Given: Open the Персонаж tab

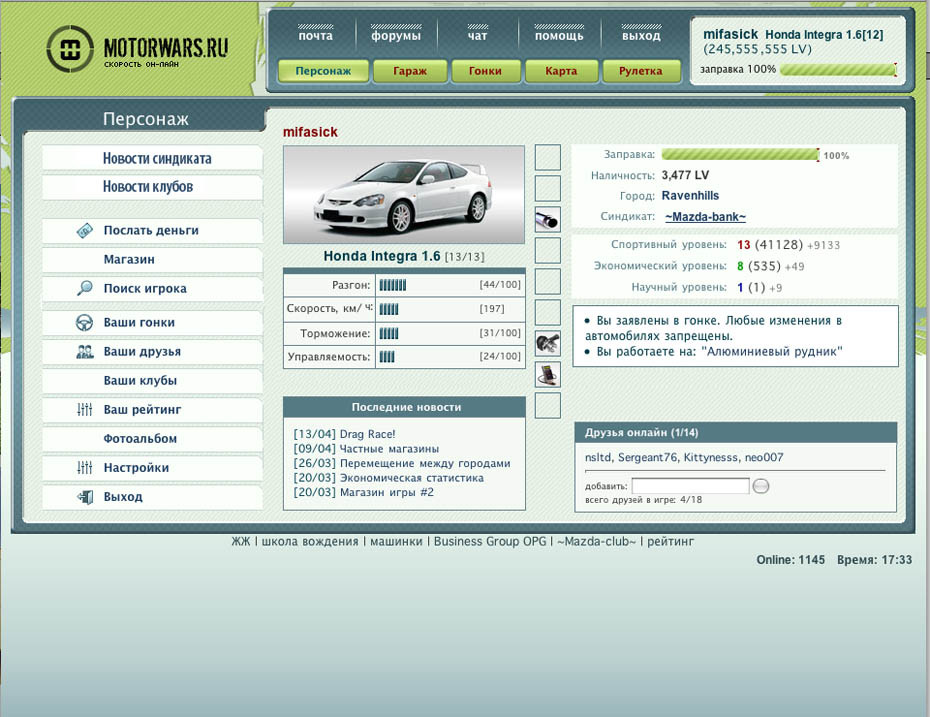Looking at the screenshot, I should pos(323,71).
